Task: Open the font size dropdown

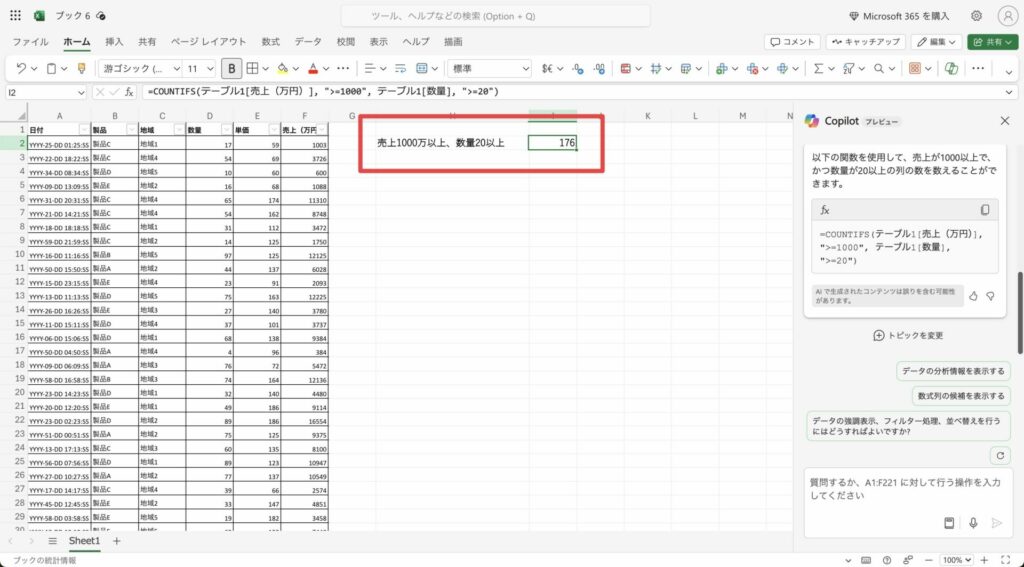Action: [199, 69]
